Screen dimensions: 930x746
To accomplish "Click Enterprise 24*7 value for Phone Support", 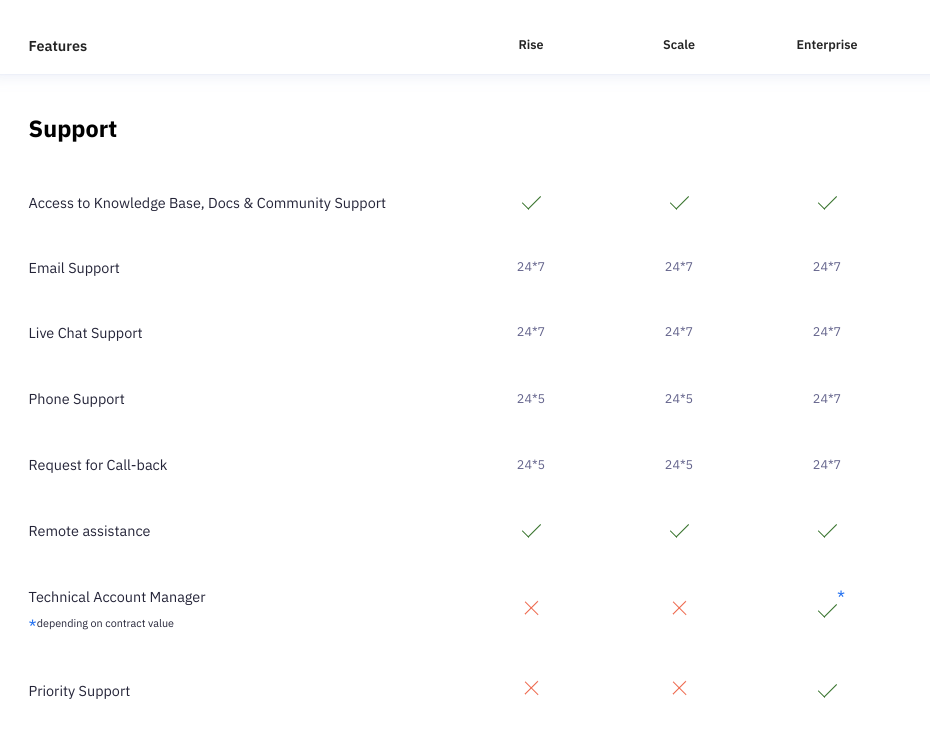I will pos(827,399).
